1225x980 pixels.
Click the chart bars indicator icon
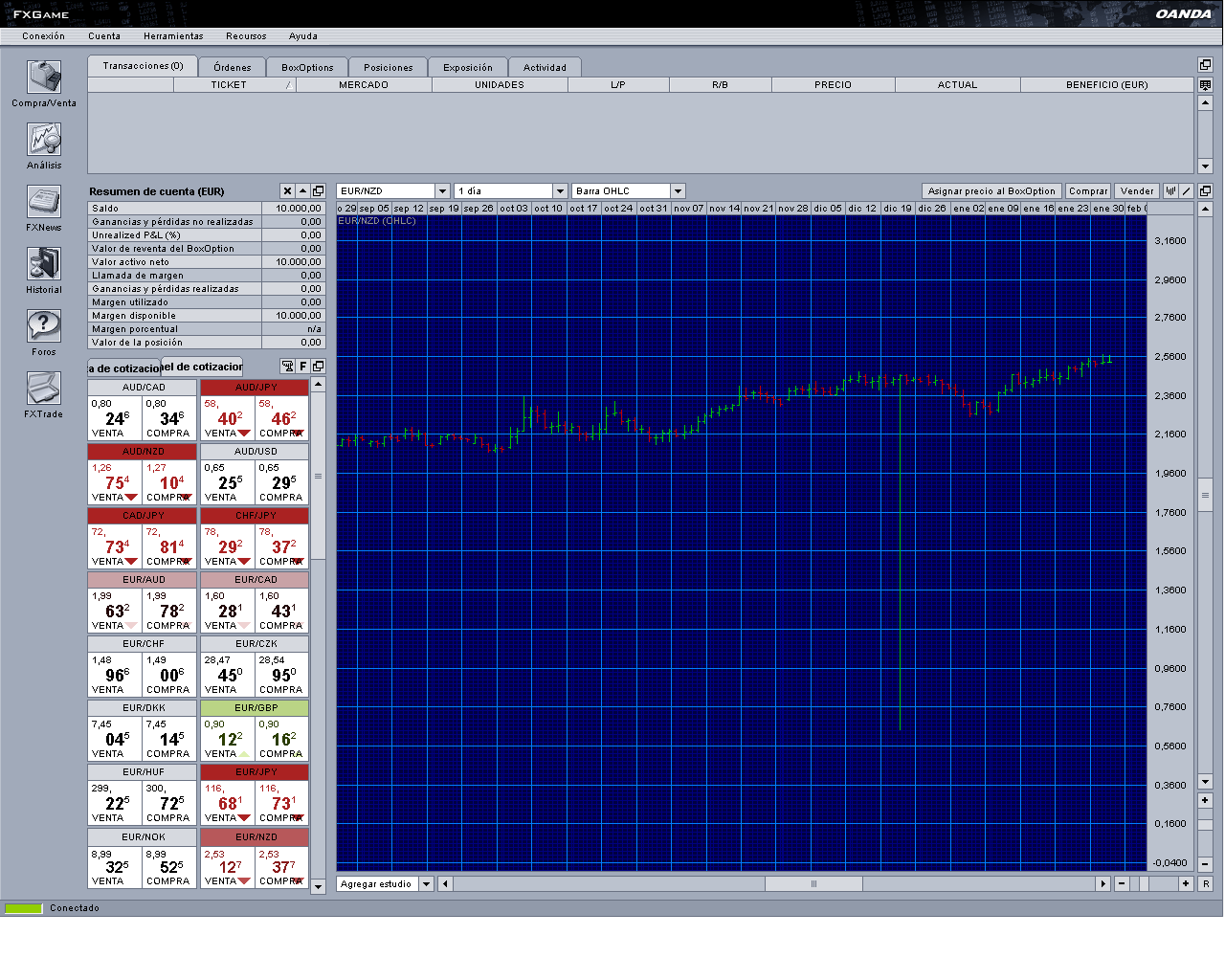pyautogui.click(x=1170, y=191)
